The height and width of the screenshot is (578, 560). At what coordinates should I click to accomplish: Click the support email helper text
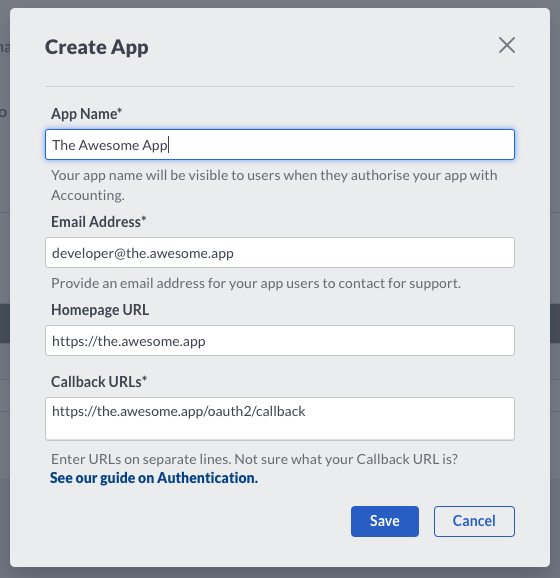(256, 283)
